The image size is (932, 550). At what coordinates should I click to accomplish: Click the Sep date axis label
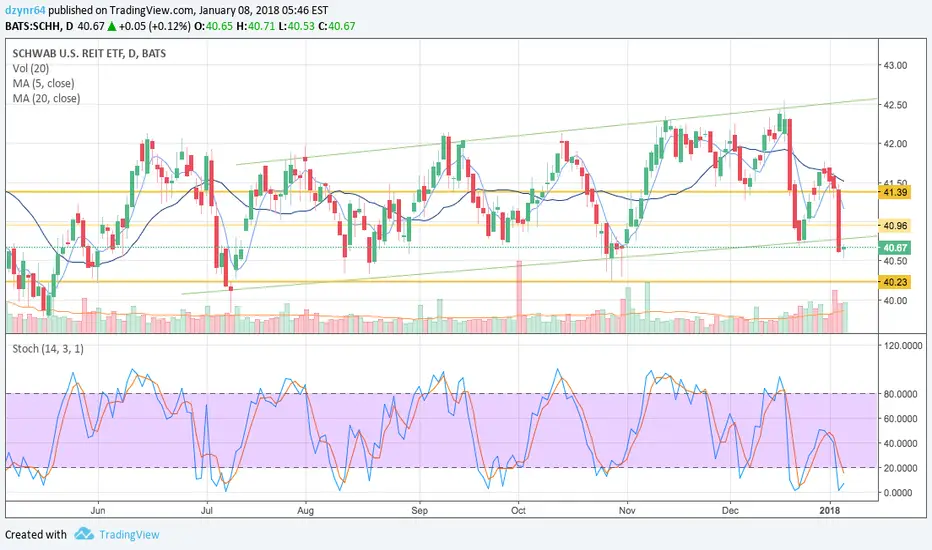[420, 511]
